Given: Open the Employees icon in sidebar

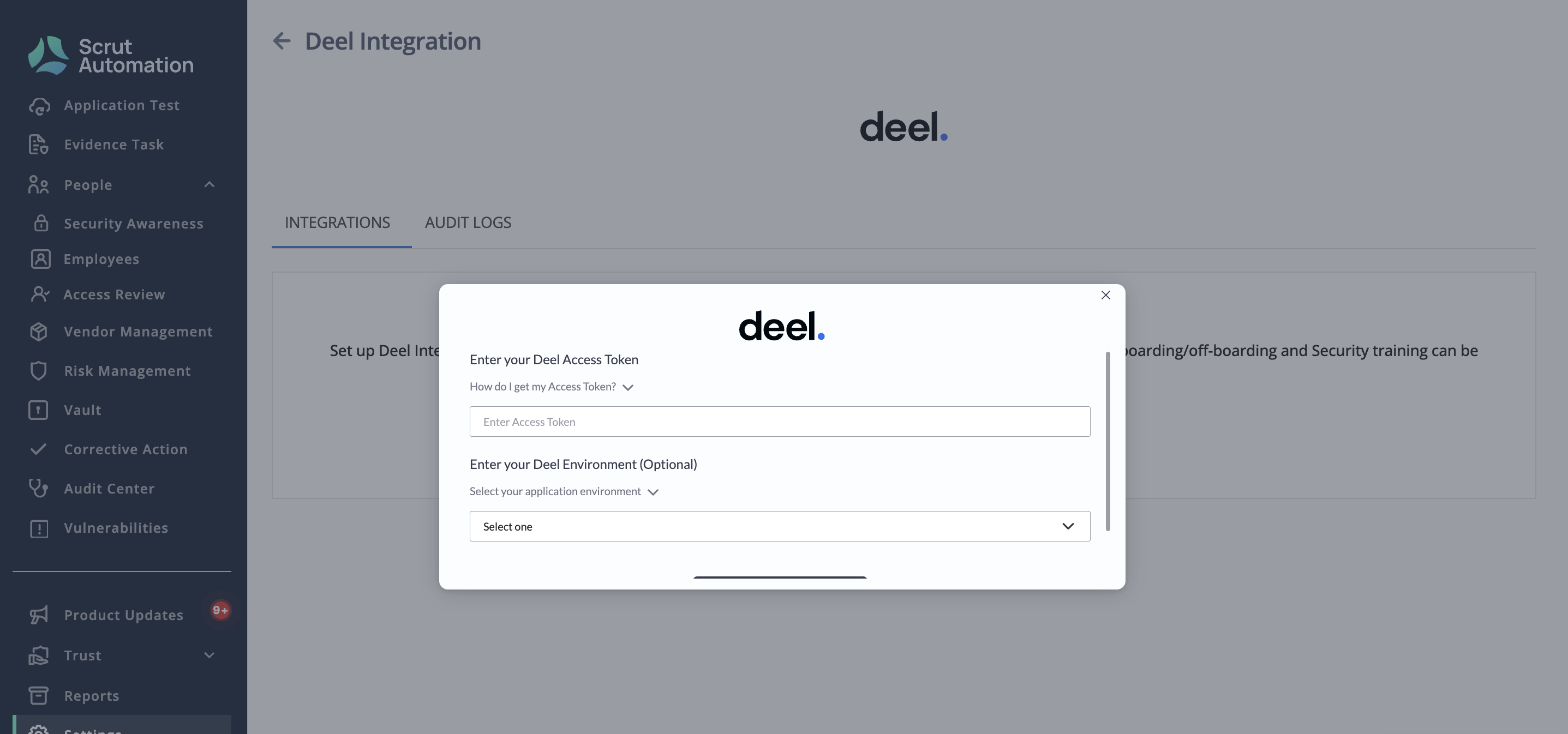Looking at the screenshot, I should click(x=41, y=259).
